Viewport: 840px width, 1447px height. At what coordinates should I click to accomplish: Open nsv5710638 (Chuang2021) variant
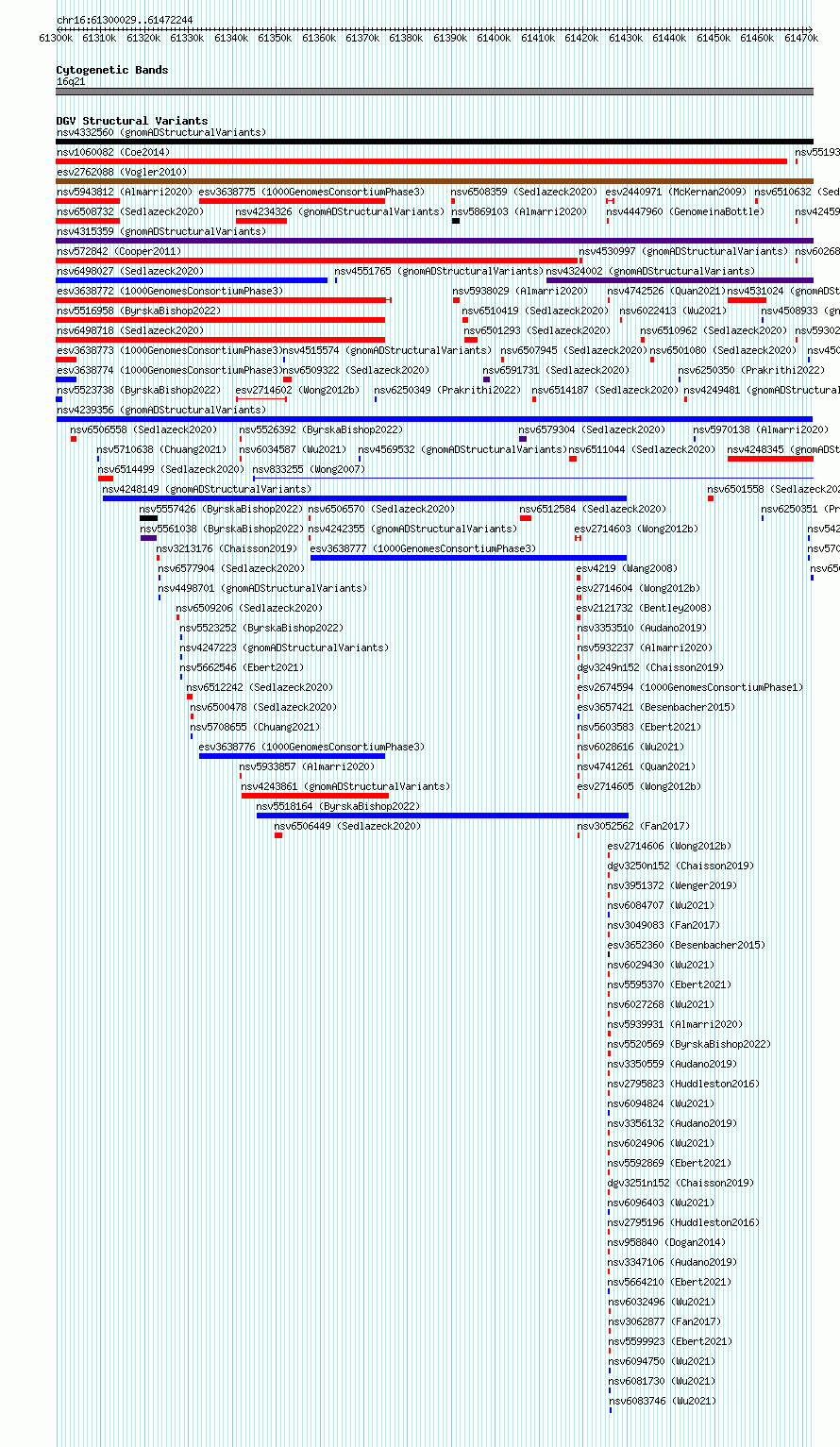(x=162, y=449)
